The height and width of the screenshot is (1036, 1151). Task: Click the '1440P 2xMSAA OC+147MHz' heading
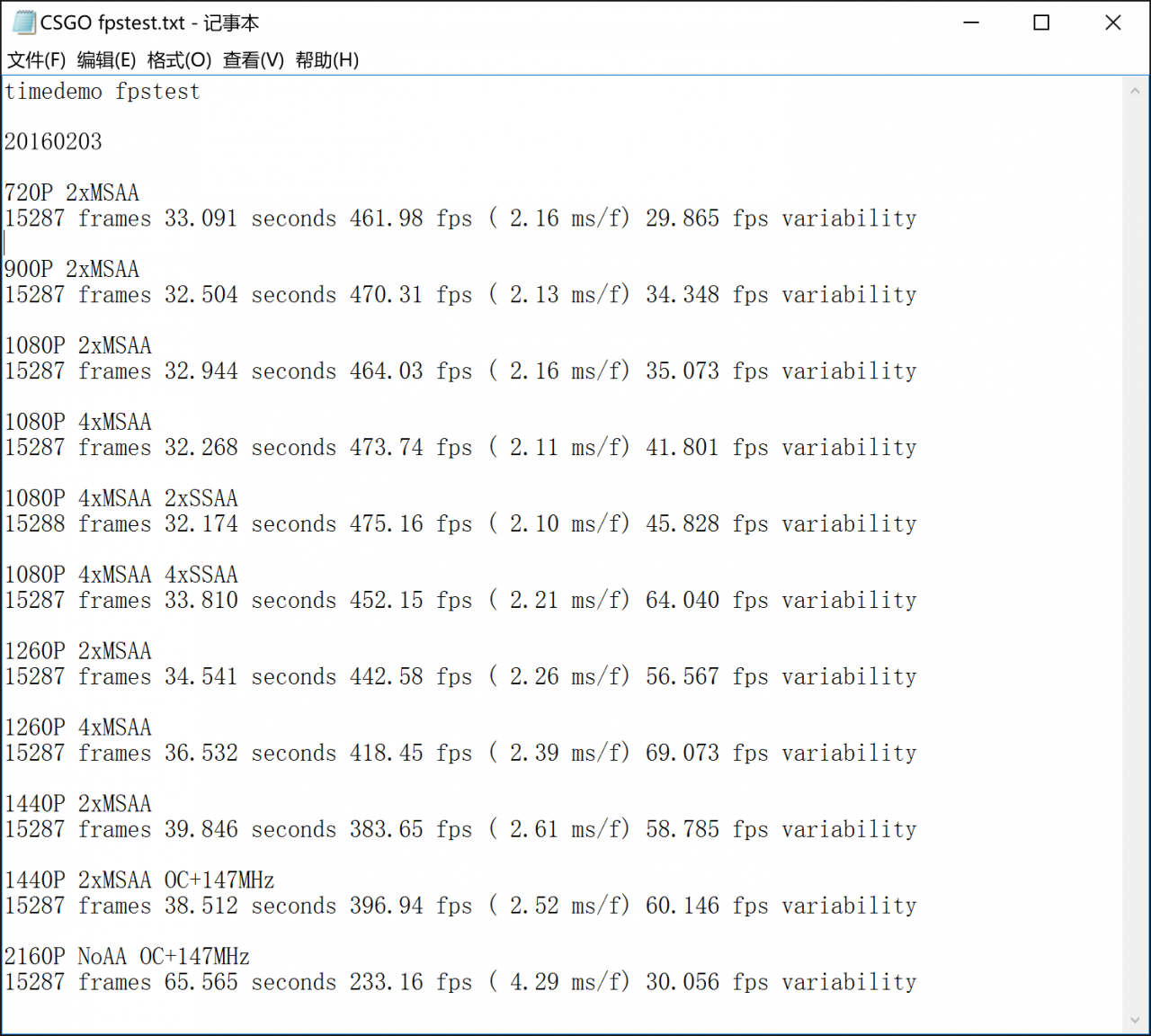coord(139,880)
